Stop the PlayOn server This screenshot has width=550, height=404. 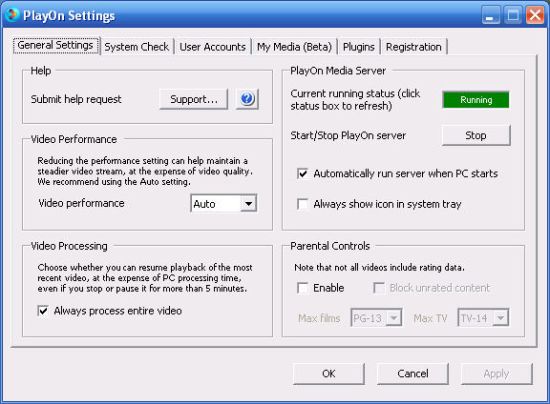(x=476, y=135)
